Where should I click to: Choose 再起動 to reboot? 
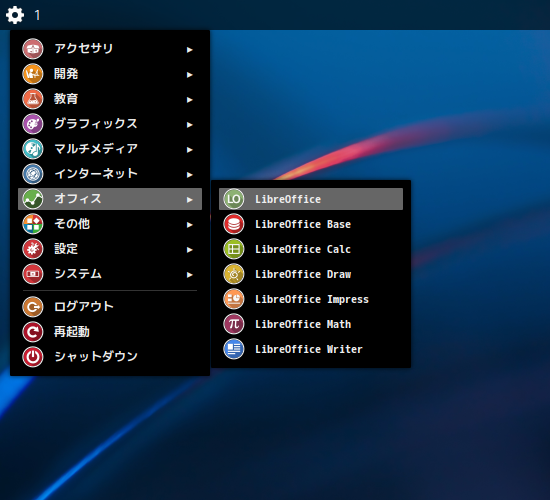click(110, 332)
